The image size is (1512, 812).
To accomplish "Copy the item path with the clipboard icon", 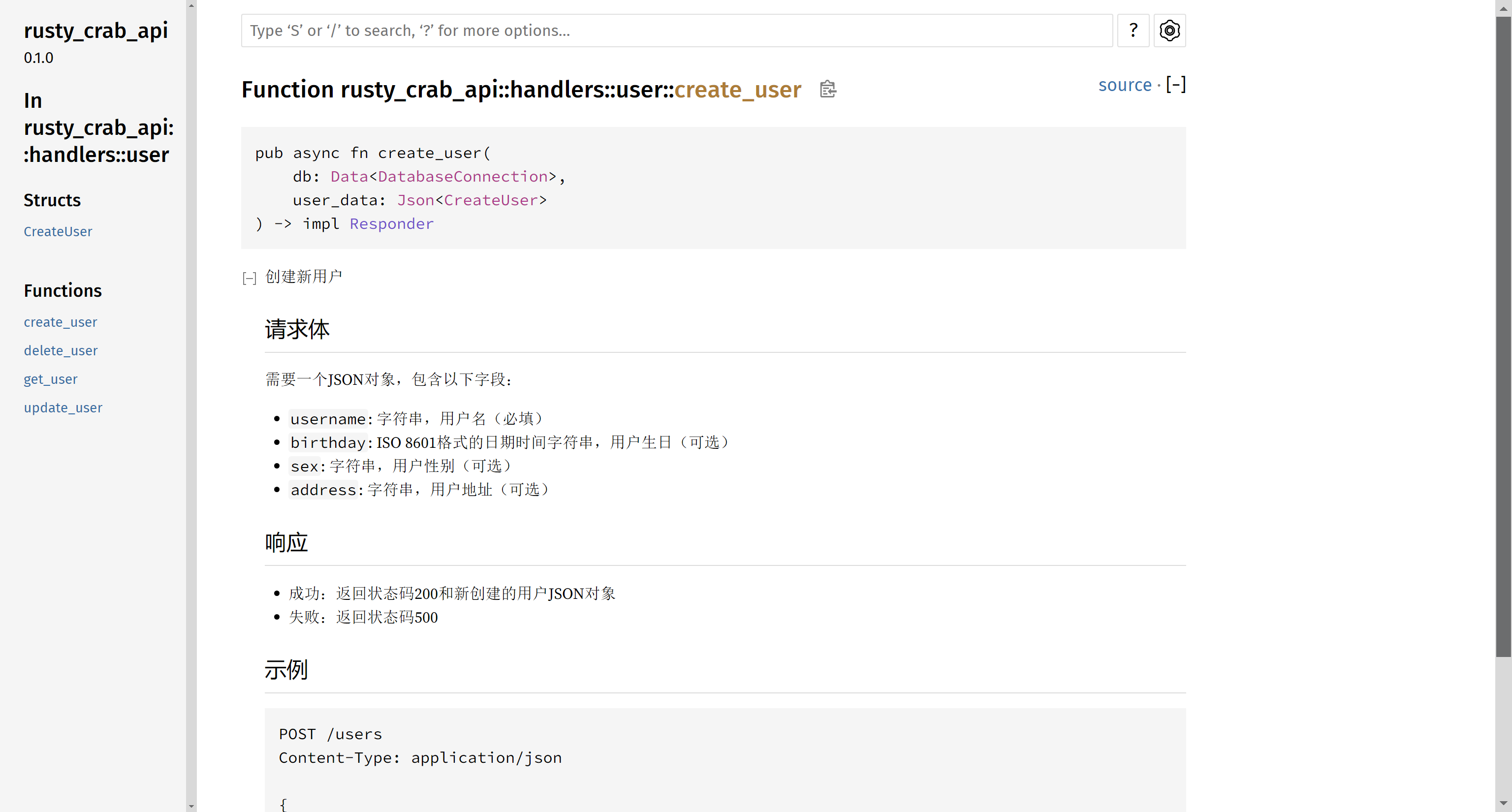I will coord(827,89).
